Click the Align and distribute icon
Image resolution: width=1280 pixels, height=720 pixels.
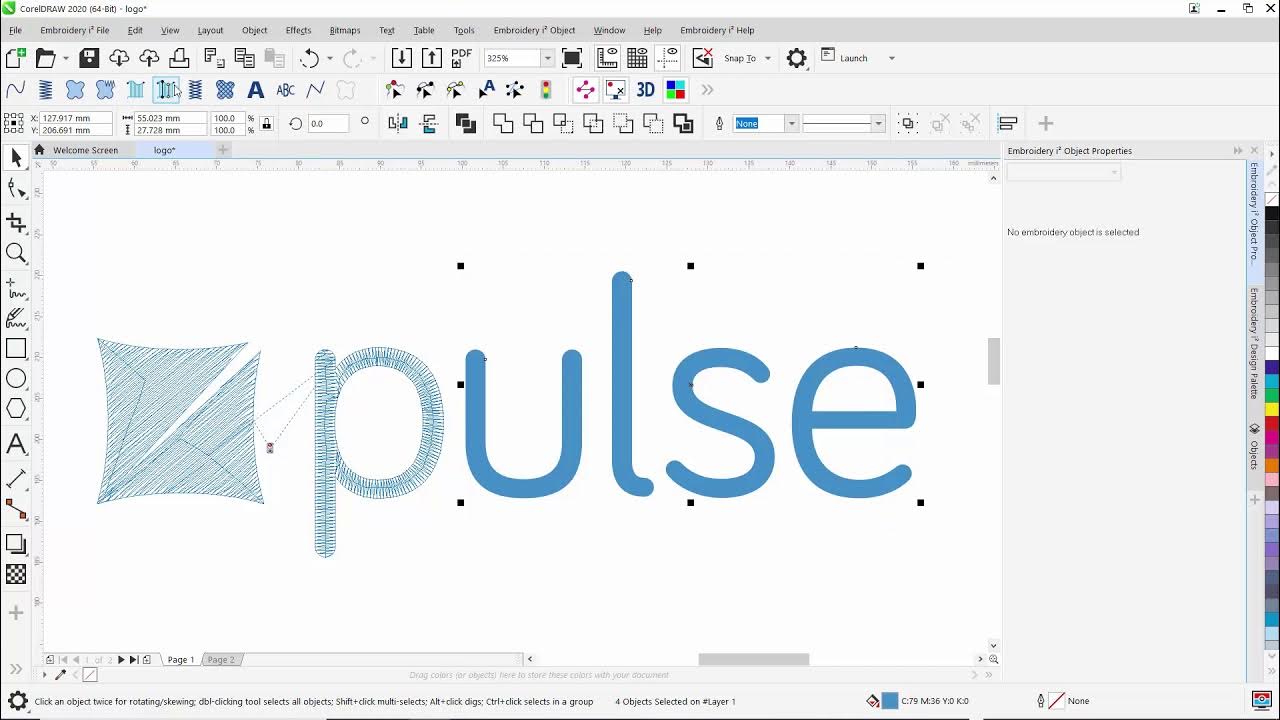1008,123
